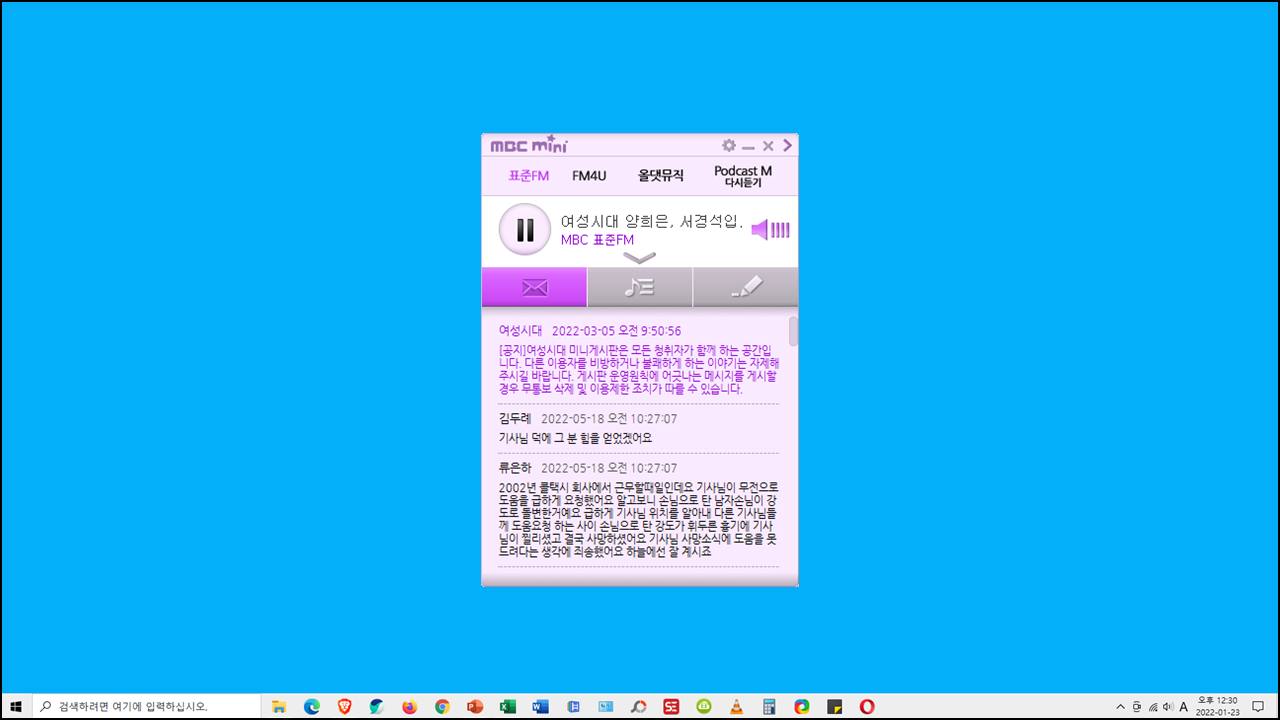
Task: Launch Firefox from taskbar
Action: (x=409, y=706)
